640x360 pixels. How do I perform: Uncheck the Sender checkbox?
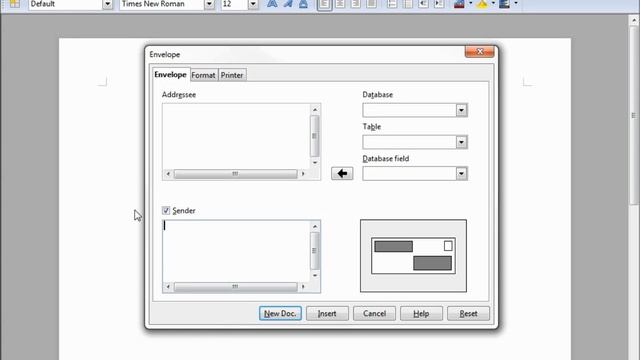tap(166, 211)
